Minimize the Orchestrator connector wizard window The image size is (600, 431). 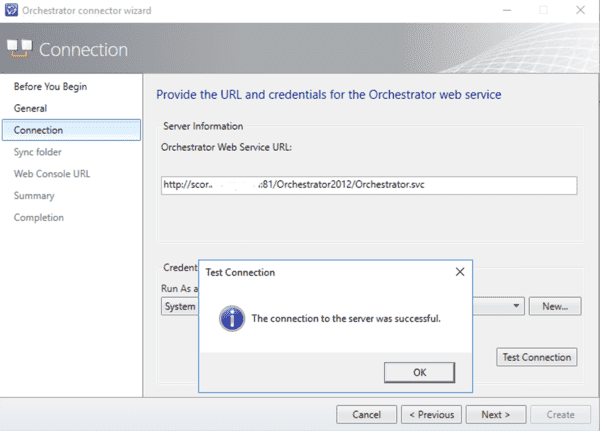coord(507,10)
